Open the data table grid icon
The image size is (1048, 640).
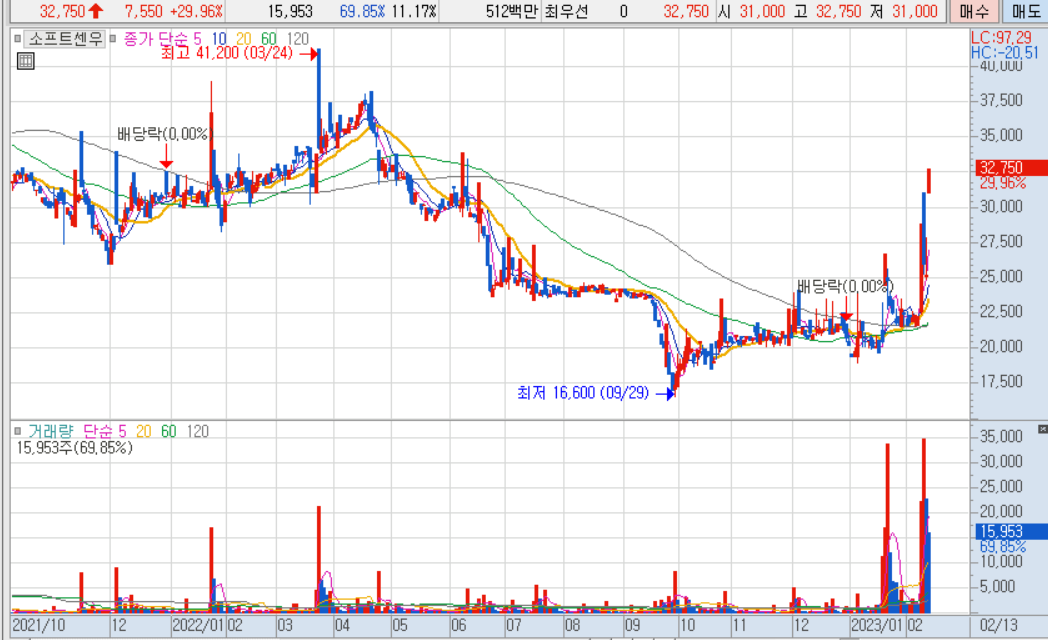point(25,61)
